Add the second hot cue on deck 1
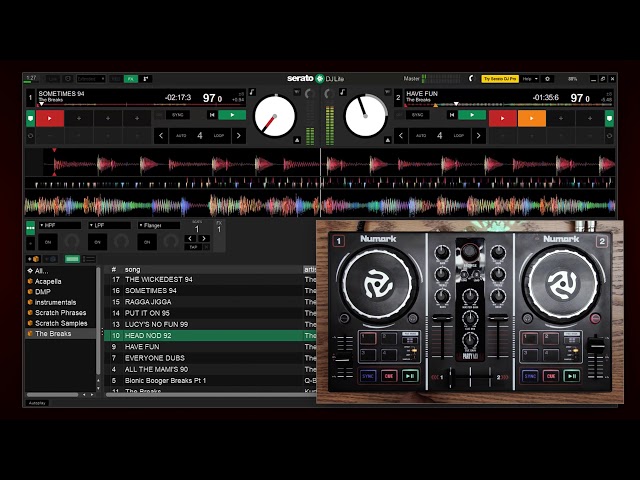The image size is (640, 480). click(79, 118)
